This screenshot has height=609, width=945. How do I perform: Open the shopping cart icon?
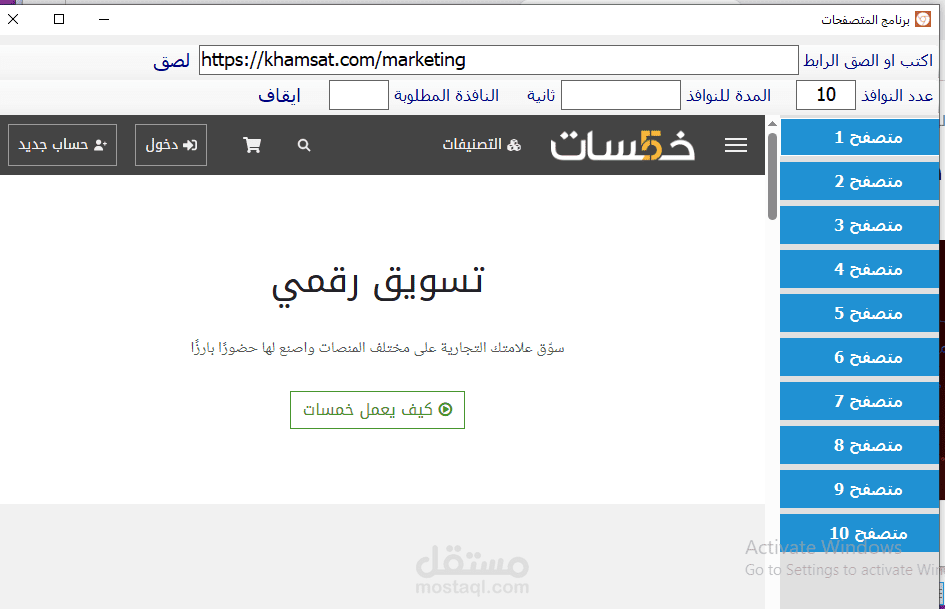pos(252,145)
